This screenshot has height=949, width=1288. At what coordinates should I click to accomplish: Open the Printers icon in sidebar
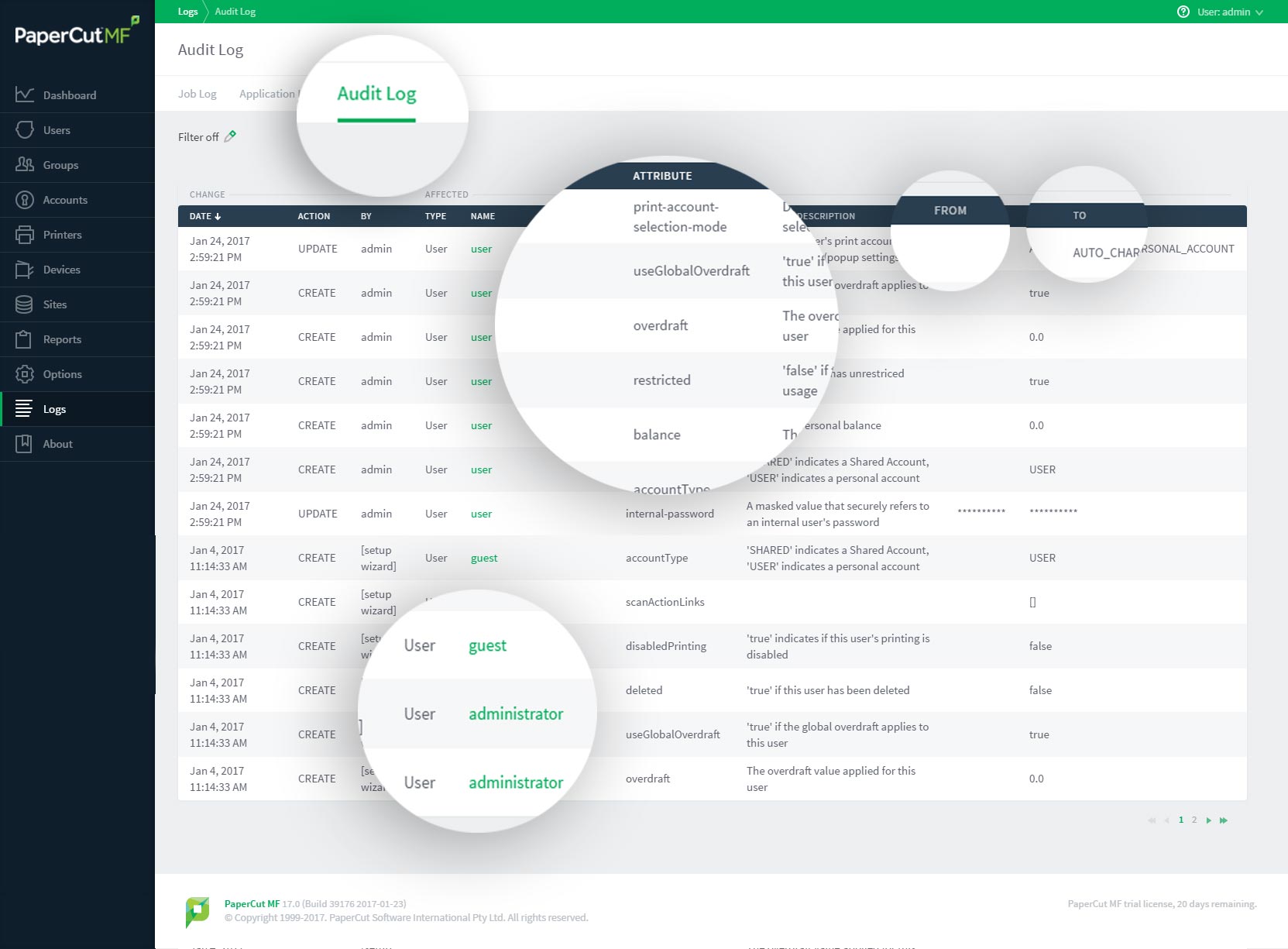(25, 235)
